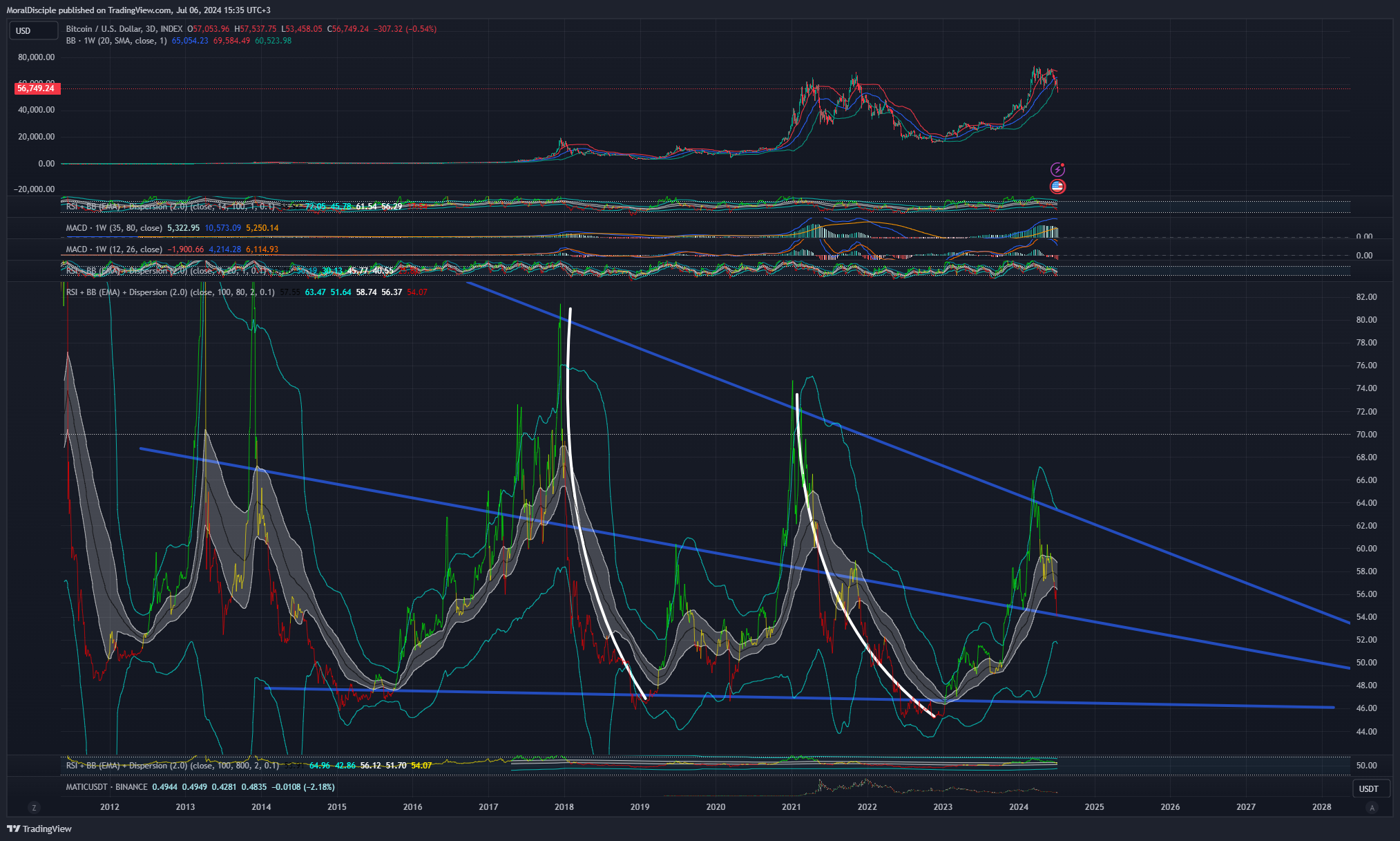Image resolution: width=1400 pixels, height=841 pixels.
Task: Click the 2026 label on time axis
Action: click(x=1170, y=807)
